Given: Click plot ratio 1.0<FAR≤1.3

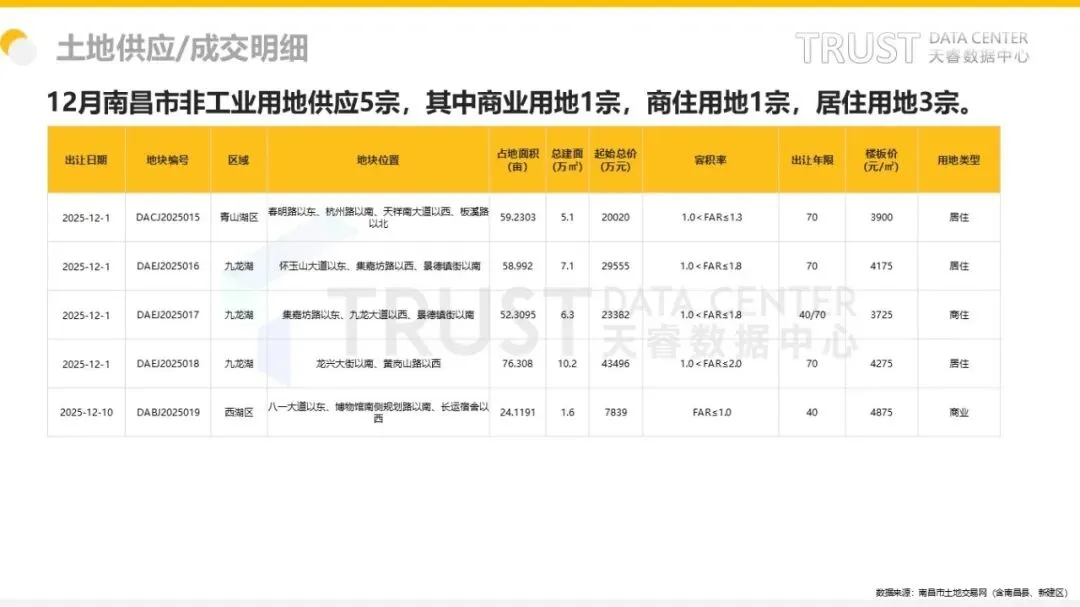Looking at the screenshot, I should click(x=712, y=217).
